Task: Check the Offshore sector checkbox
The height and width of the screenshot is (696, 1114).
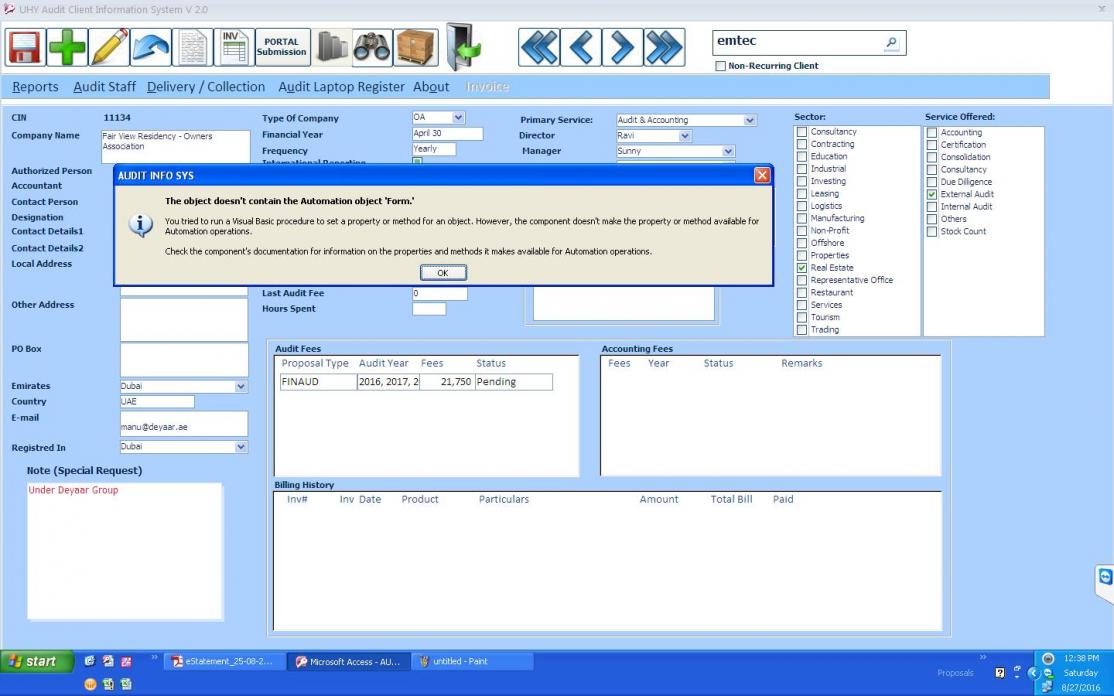Action: click(x=802, y=243)
